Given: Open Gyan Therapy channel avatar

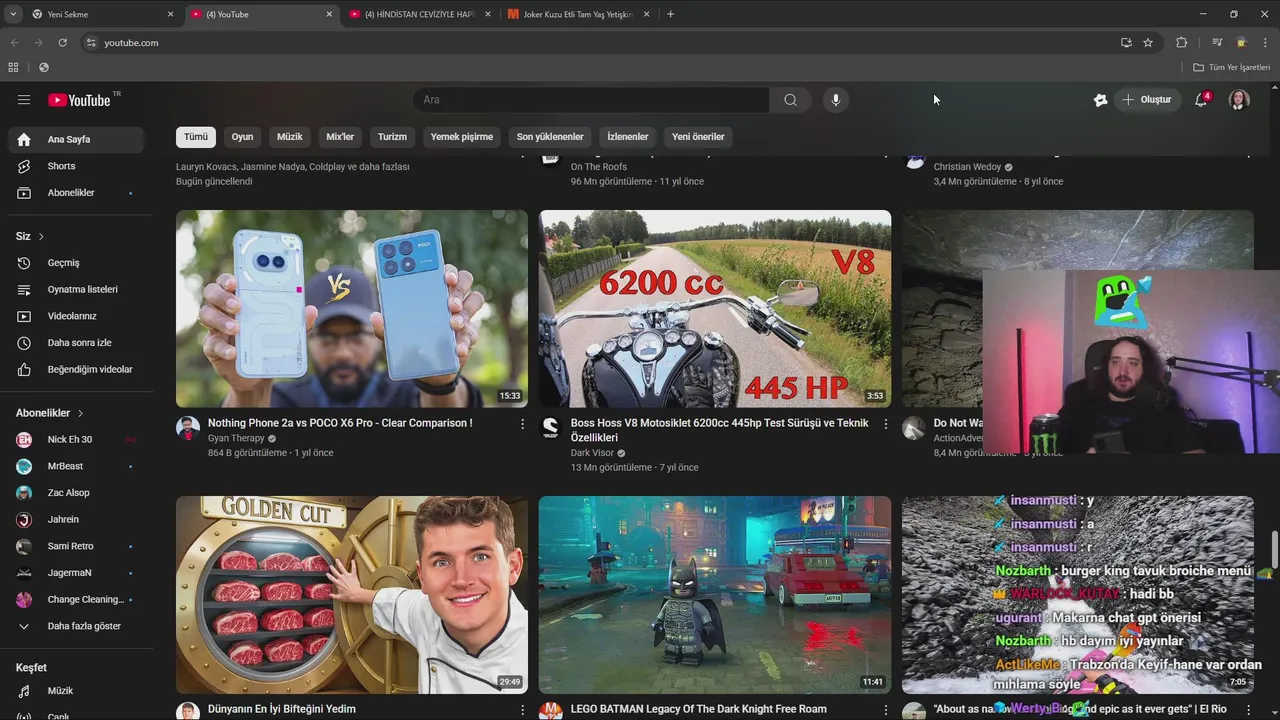Looking at the screenshot, I should tap(188, 429).
